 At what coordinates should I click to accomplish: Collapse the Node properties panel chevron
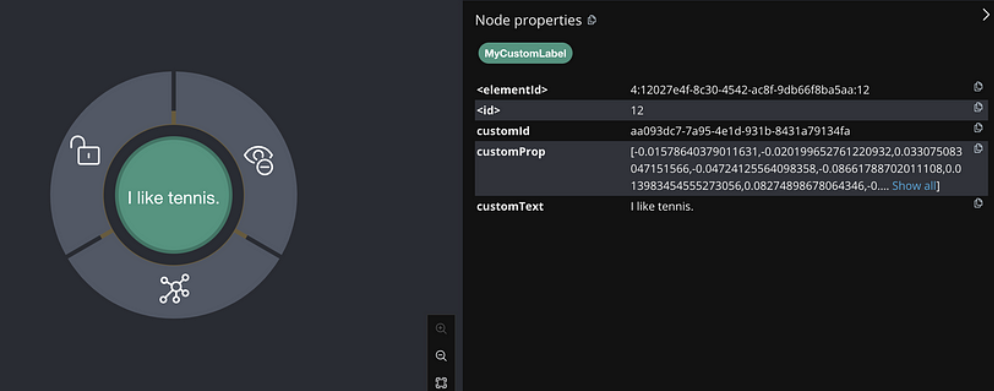point(986,15)
